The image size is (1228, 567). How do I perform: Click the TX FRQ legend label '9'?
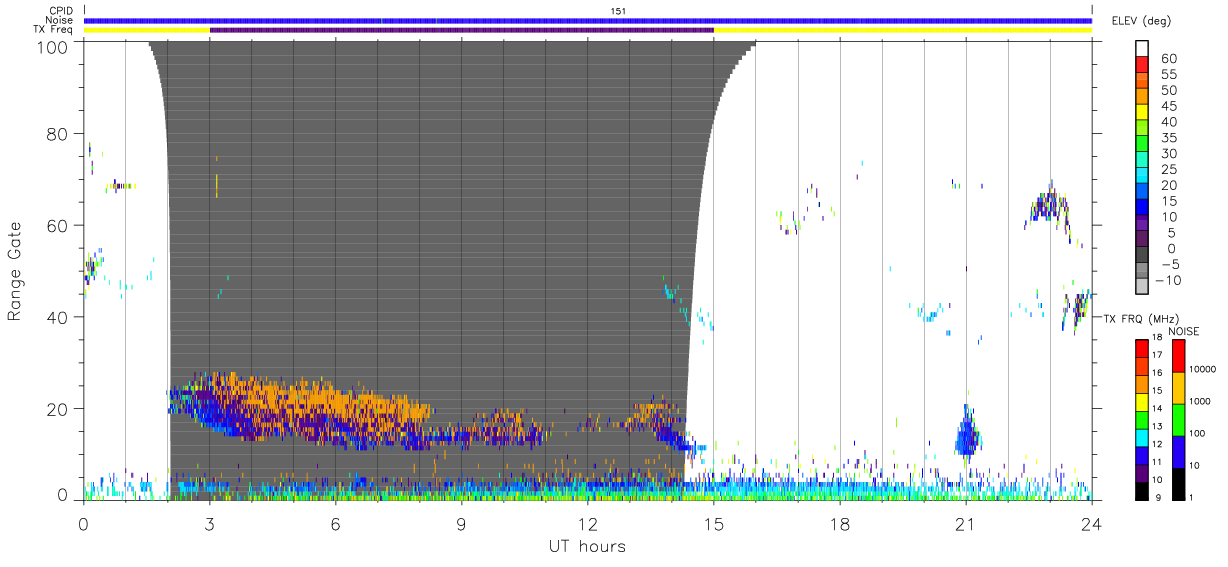pos(1158,497)
